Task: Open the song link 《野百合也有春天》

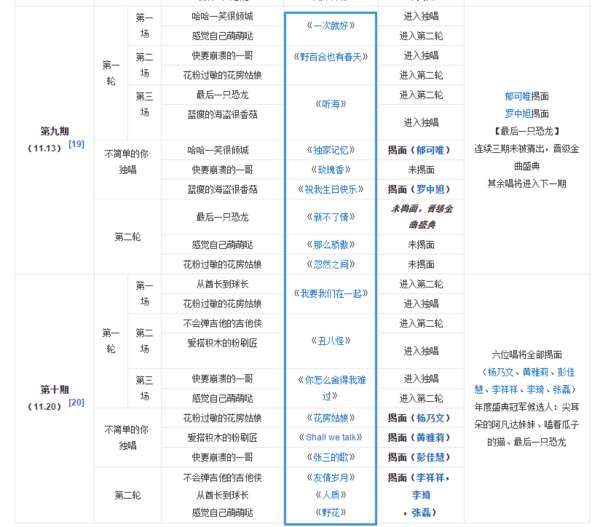Action: (x=331, y=57)
